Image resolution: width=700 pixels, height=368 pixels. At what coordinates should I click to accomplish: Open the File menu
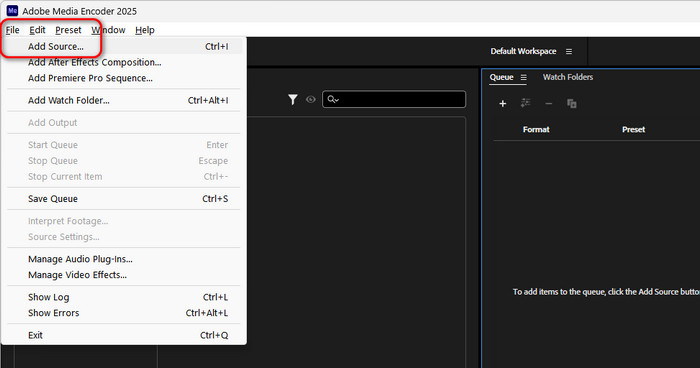tap(12, 30)
